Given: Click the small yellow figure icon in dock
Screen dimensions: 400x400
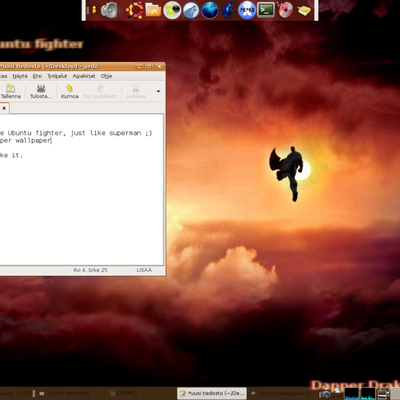Looking at the screenshot, I should coord(94,10).
